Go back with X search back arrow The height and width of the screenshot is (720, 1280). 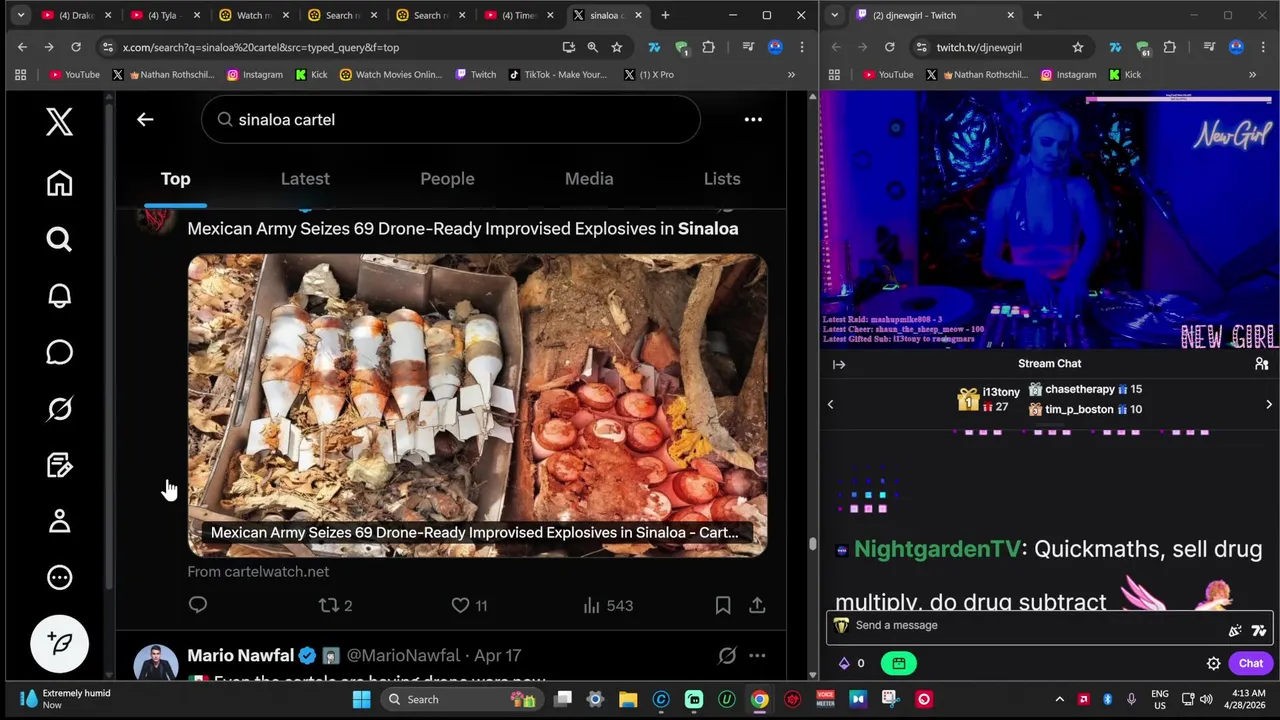point(145,119)
